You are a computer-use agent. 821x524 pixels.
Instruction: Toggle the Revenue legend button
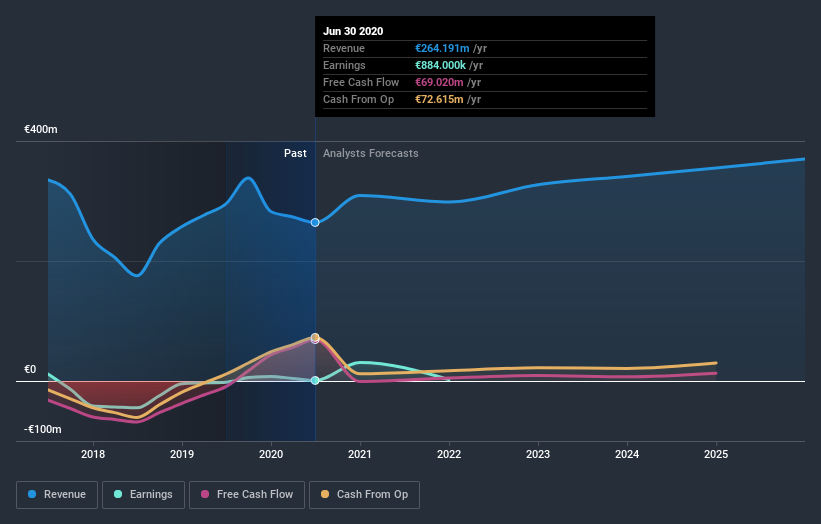[x=57, y=495]
